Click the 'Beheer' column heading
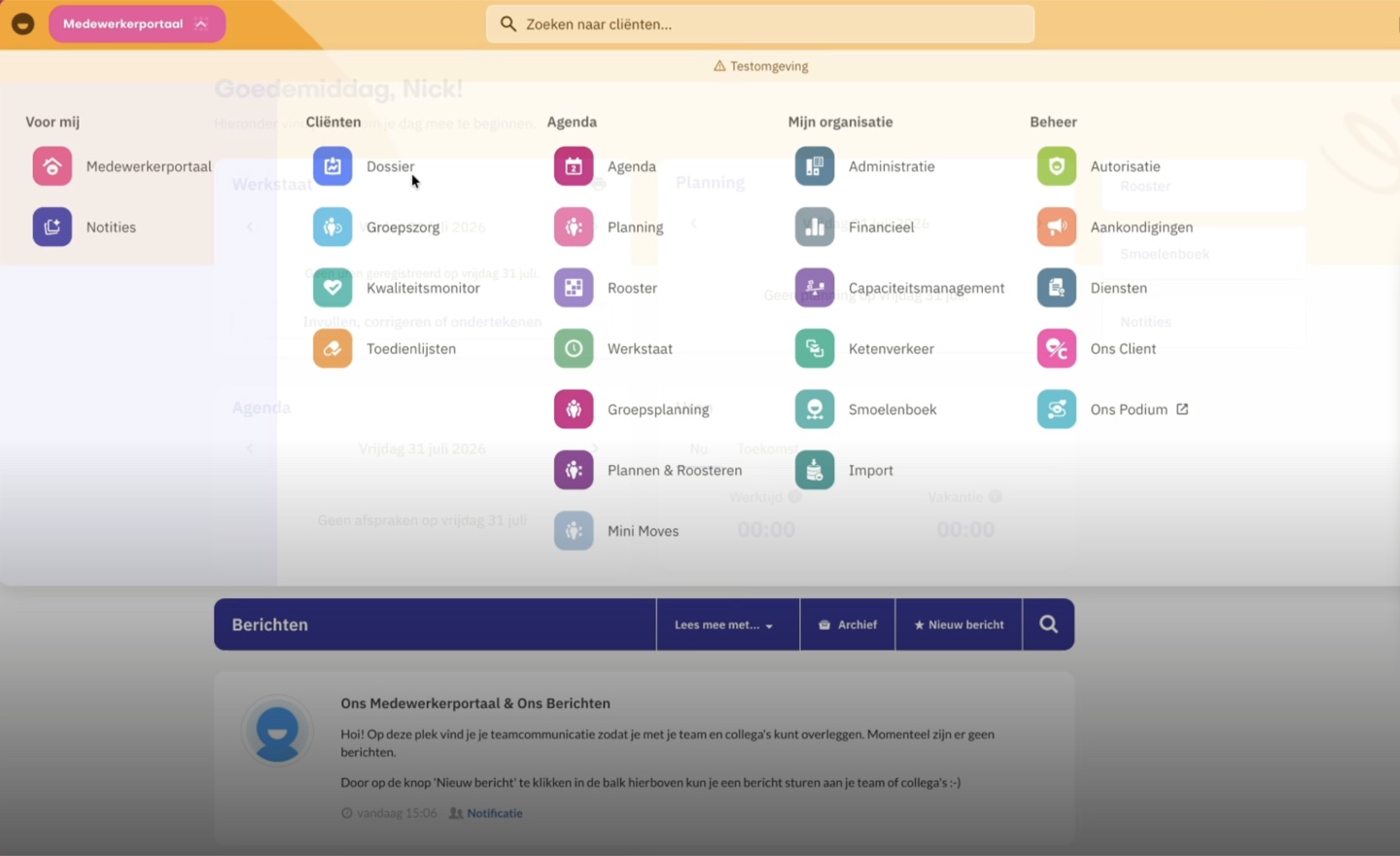Viewport: 1400px width, 856px height. click(x=1053, y=122)
